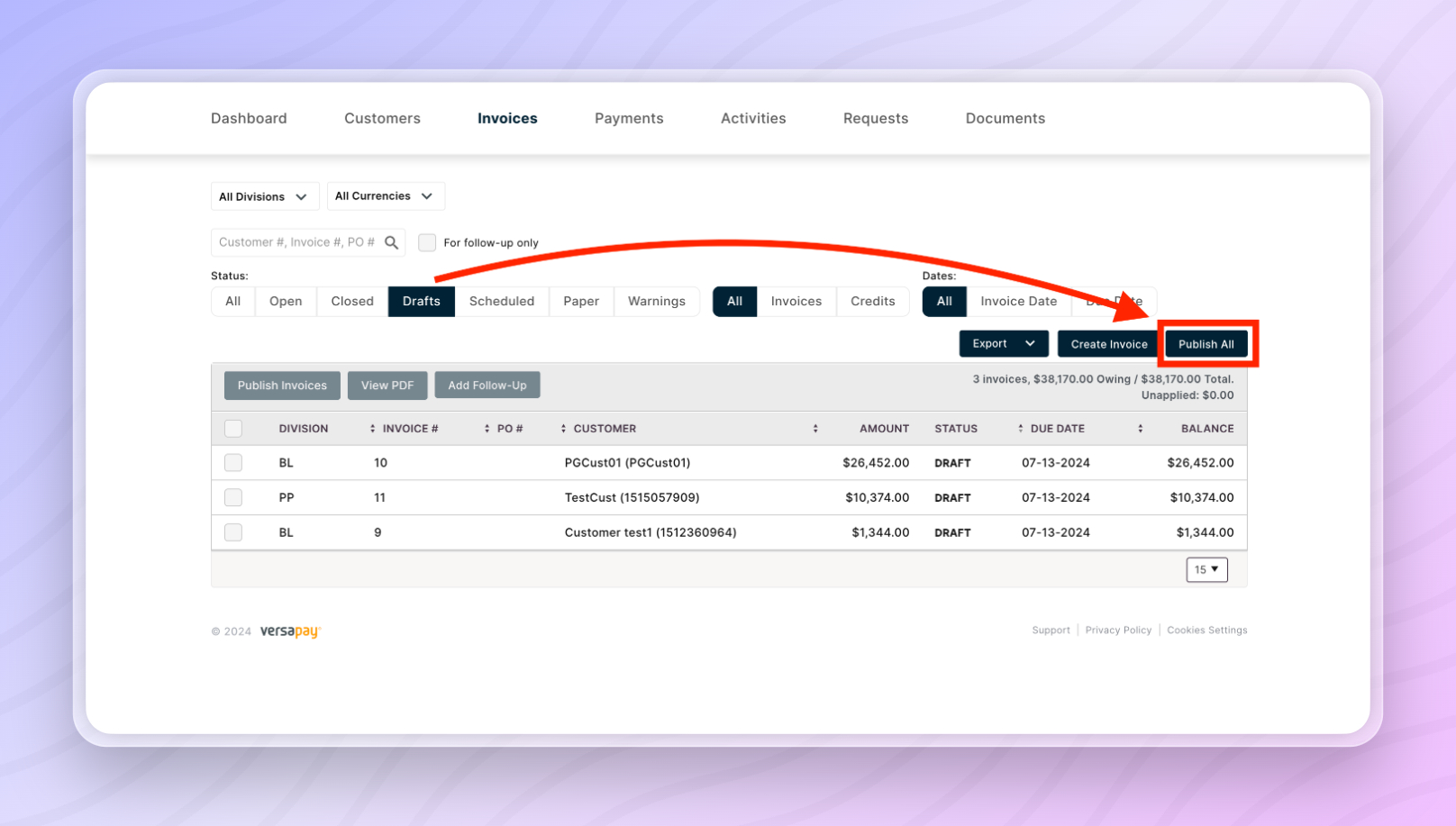Filter status by Open
1456x826 pixels.
tap(286, 301)
